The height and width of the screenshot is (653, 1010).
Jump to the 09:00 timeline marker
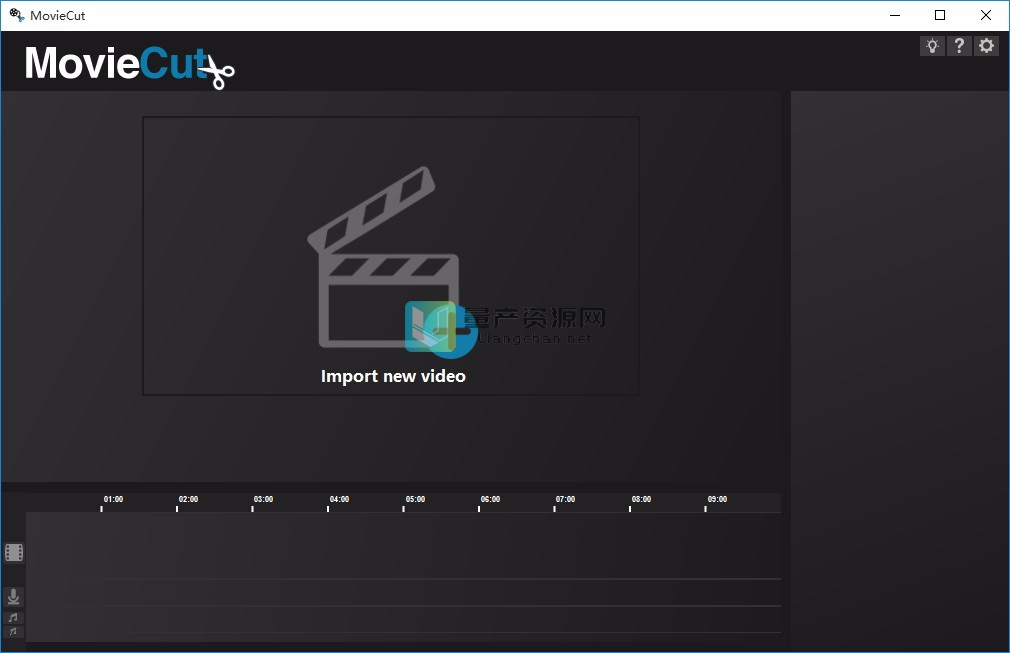(x=718, y=499)
